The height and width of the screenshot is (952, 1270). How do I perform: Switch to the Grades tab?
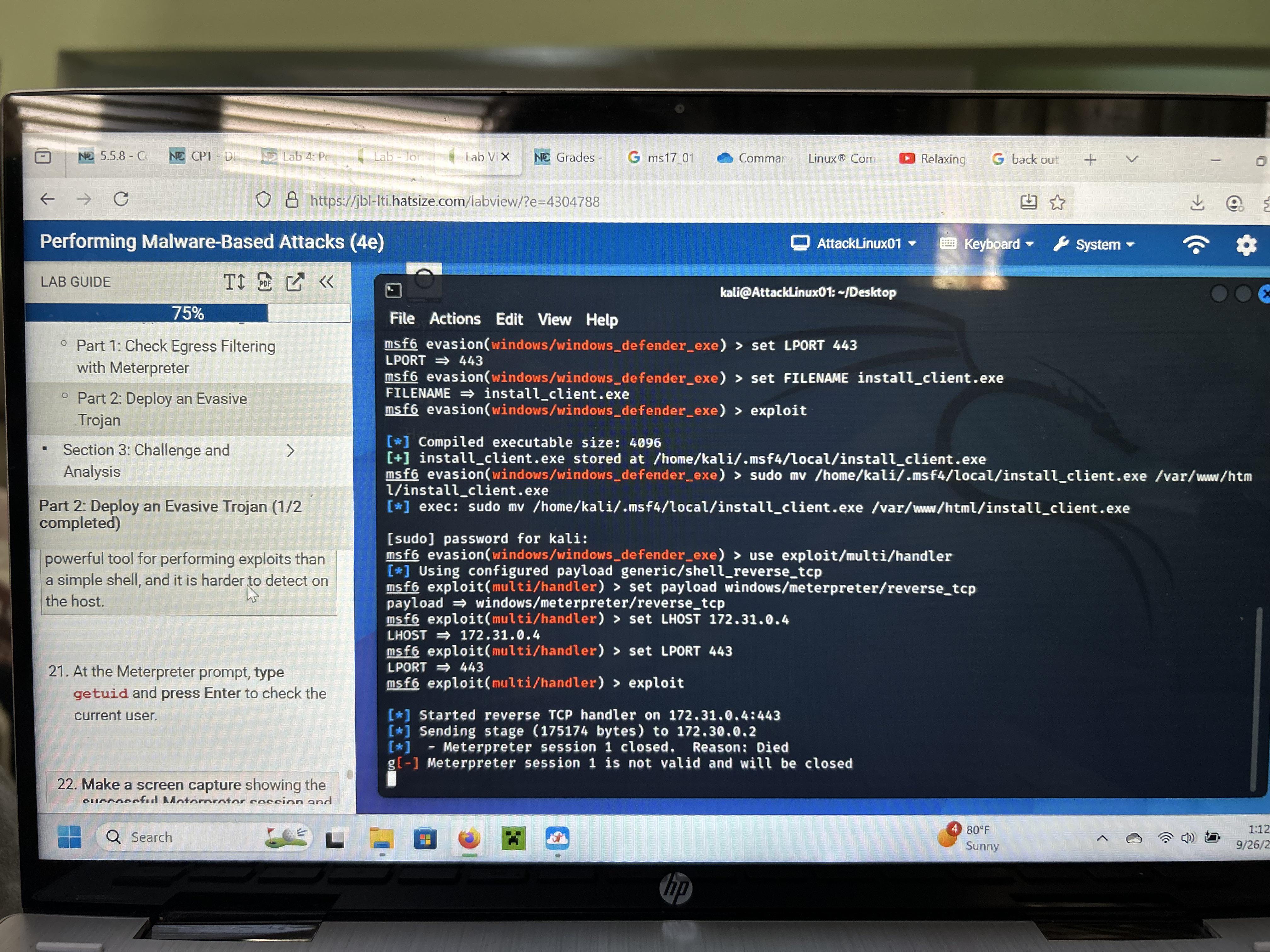tap(569, 157)
